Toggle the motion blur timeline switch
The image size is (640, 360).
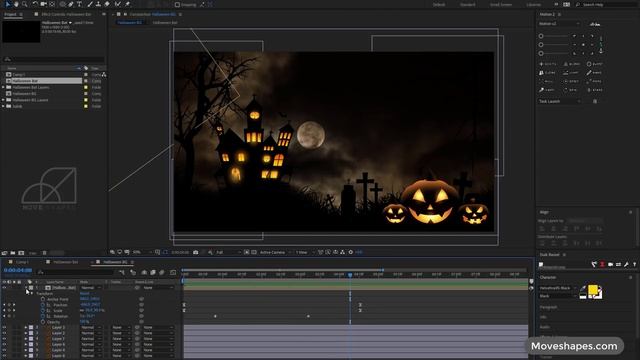pos(162,272)
